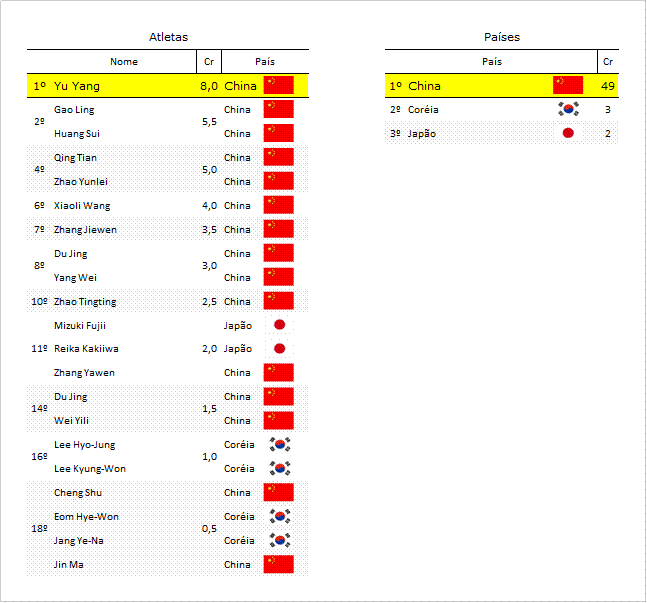Select the Cr header in Atletas table

[209, 61]
